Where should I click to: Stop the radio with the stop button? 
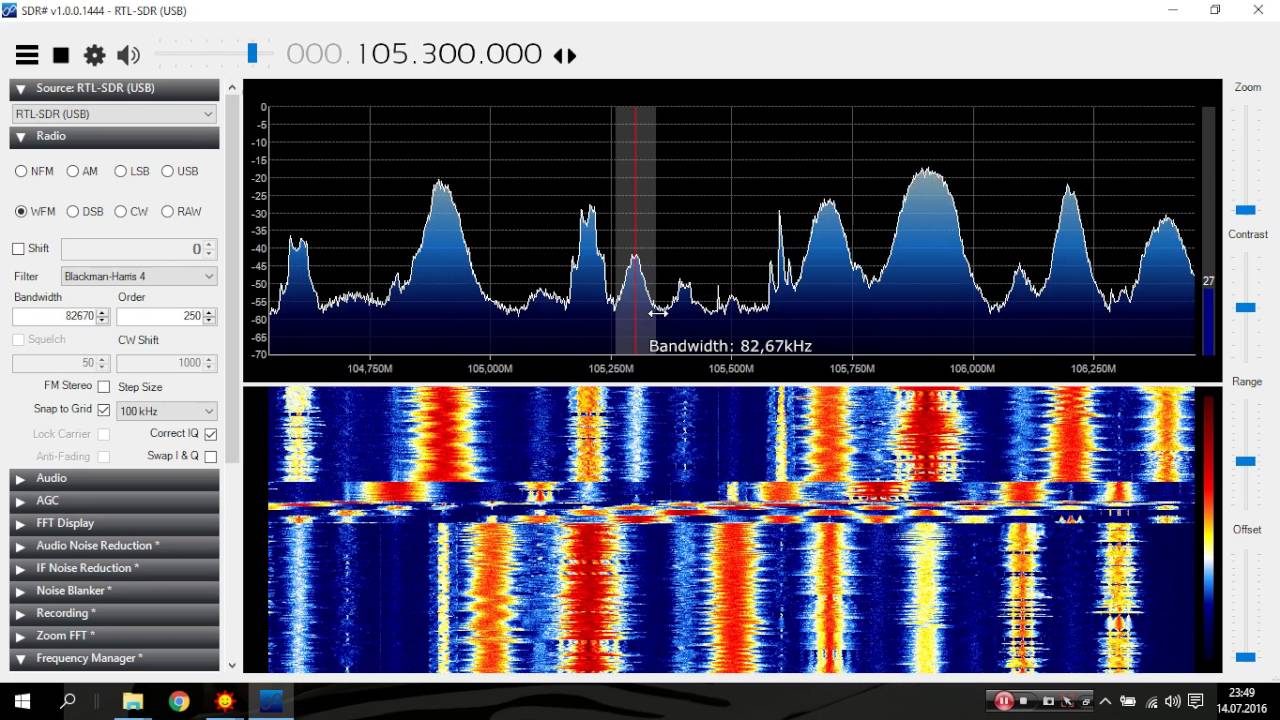[x=61, y=55]
